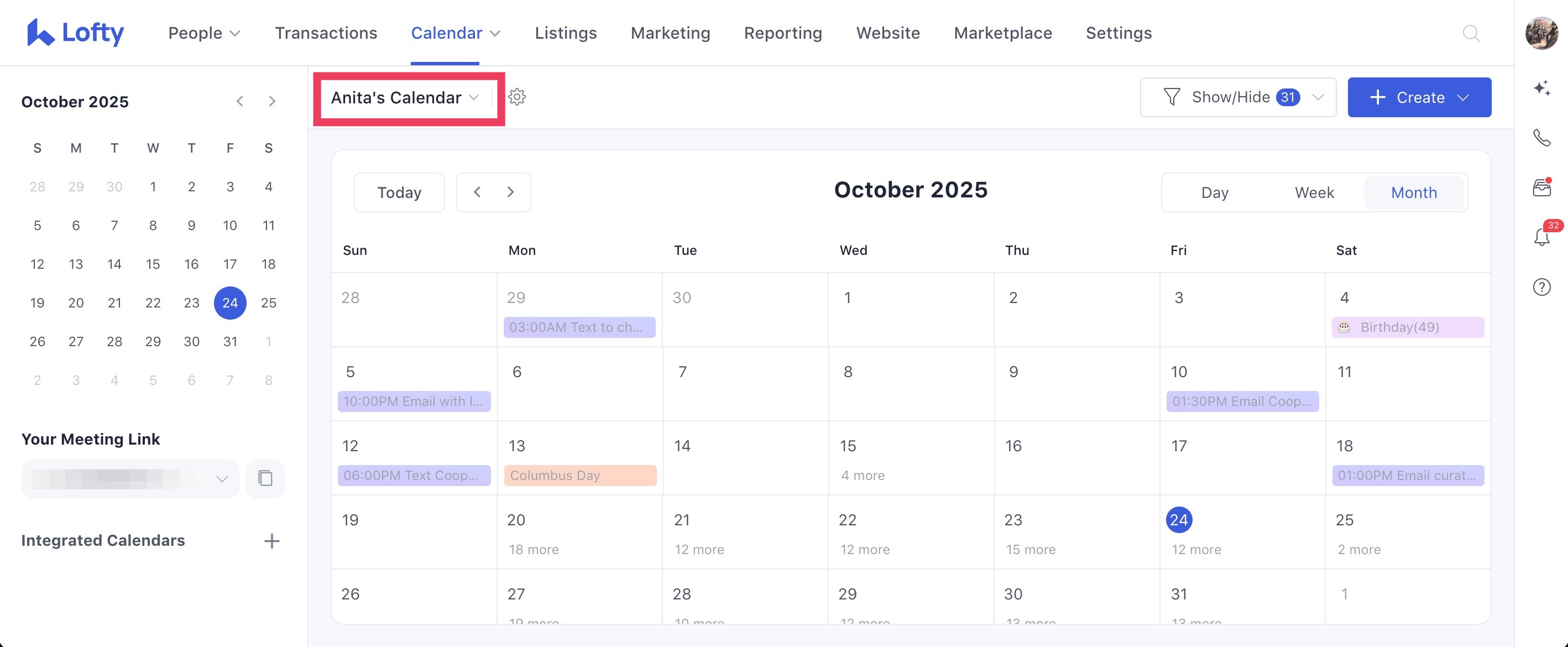Expand the Anita's Calendar dropdown
This screenshot has width=1568, height=647.
(x=475, y=97)
